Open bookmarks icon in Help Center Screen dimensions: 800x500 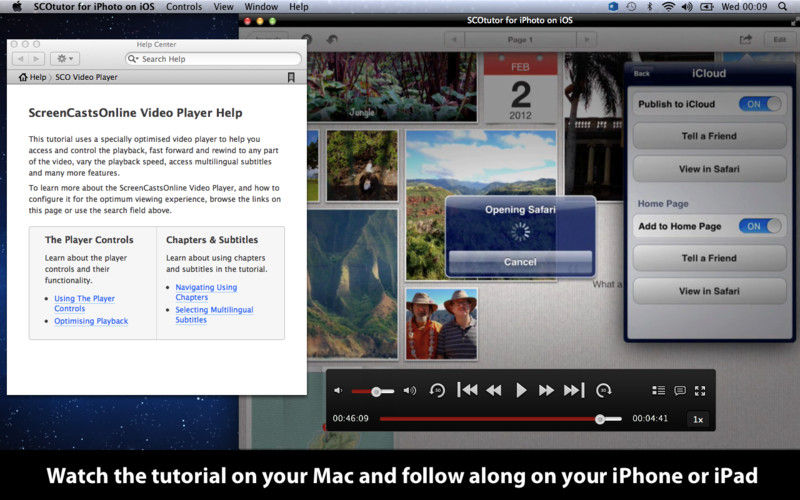click(x=291, y=77)
